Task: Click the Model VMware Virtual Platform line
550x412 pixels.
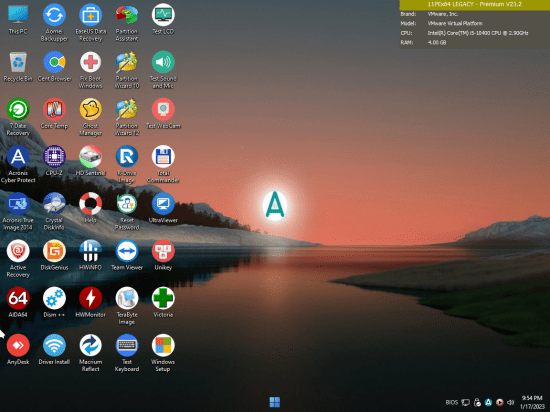Action: click(442, 23)
